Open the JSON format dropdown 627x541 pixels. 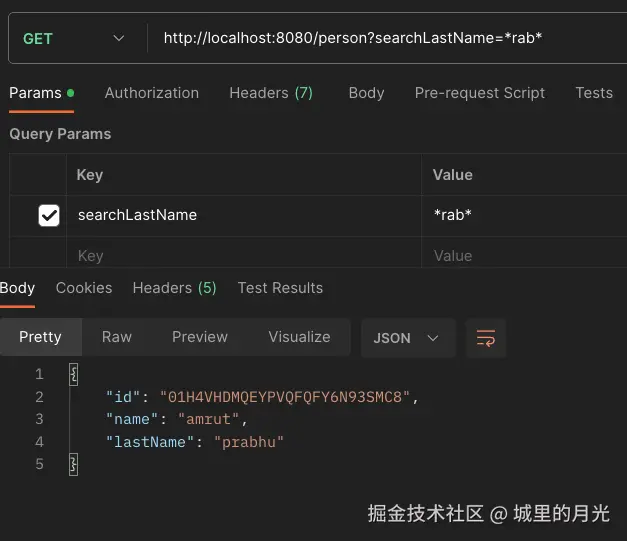point(408,338)
